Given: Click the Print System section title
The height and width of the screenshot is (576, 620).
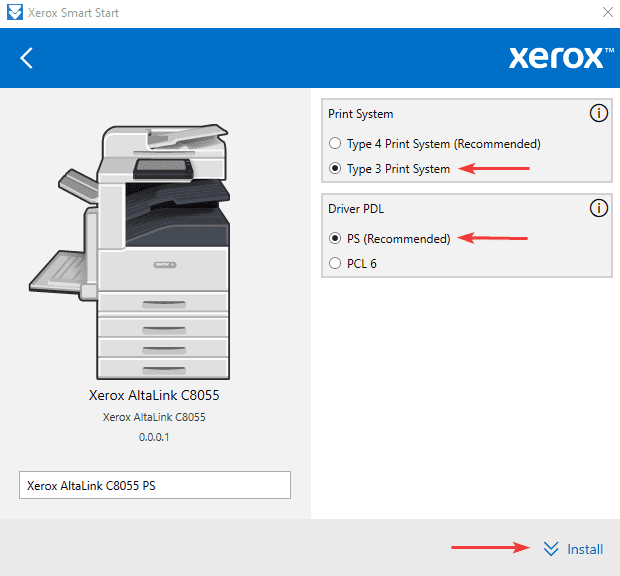Looking at the screenshot, I should 360,114.
